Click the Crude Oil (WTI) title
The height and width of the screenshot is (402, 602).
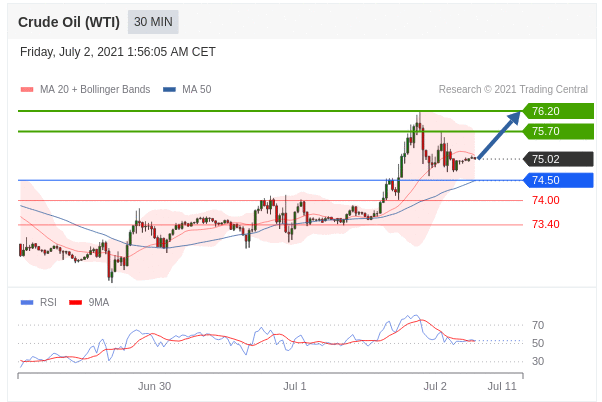69,22
